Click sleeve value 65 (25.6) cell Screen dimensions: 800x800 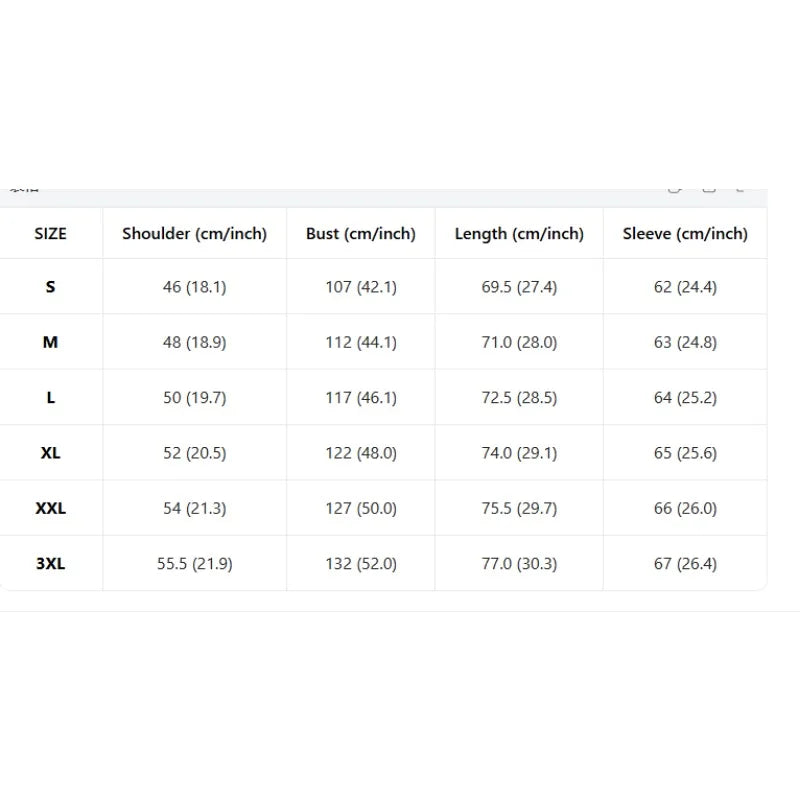click(685, 453)
